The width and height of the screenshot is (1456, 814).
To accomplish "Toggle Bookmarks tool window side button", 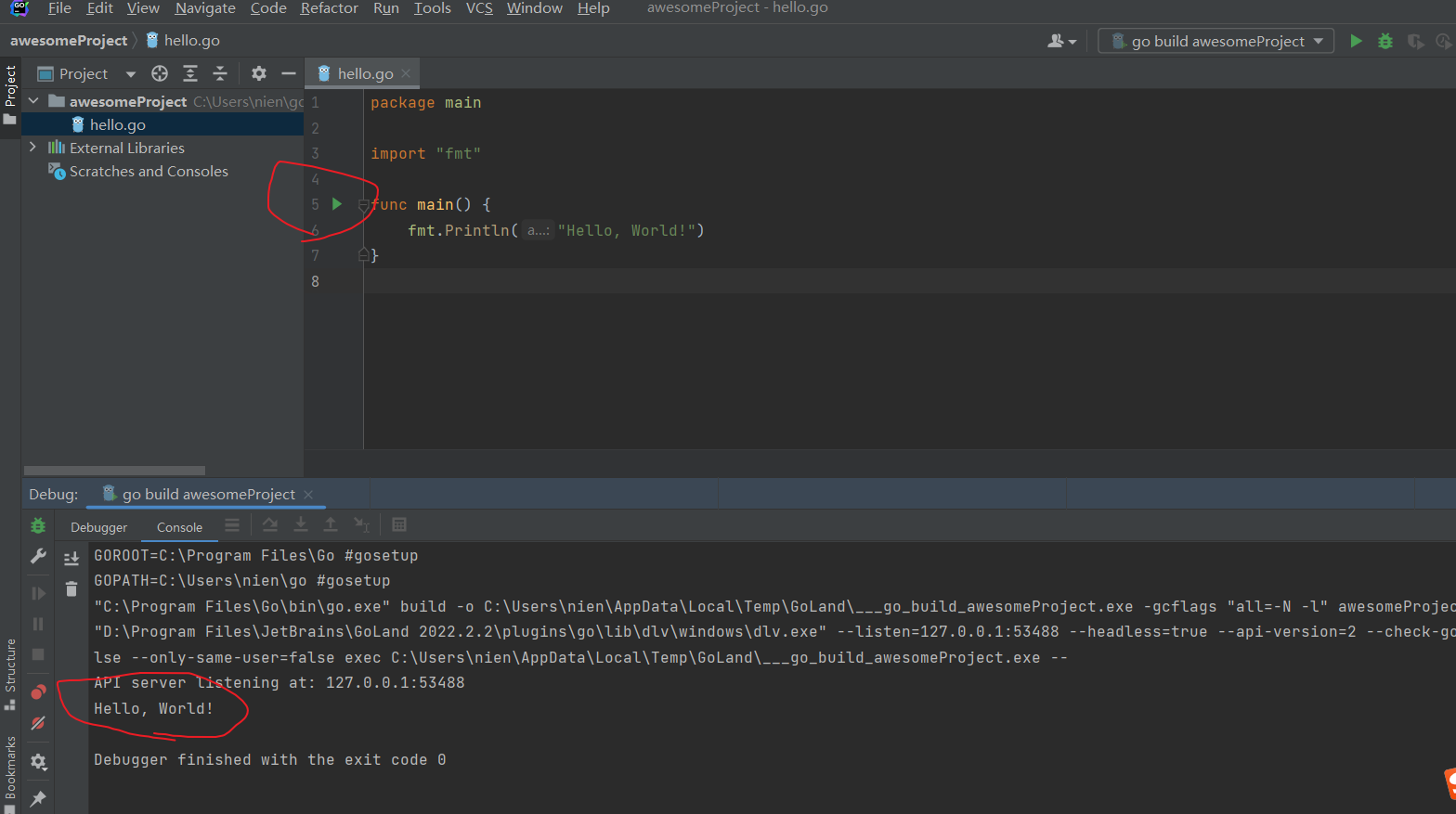I will pyautogui.click(x=10, y=774).
